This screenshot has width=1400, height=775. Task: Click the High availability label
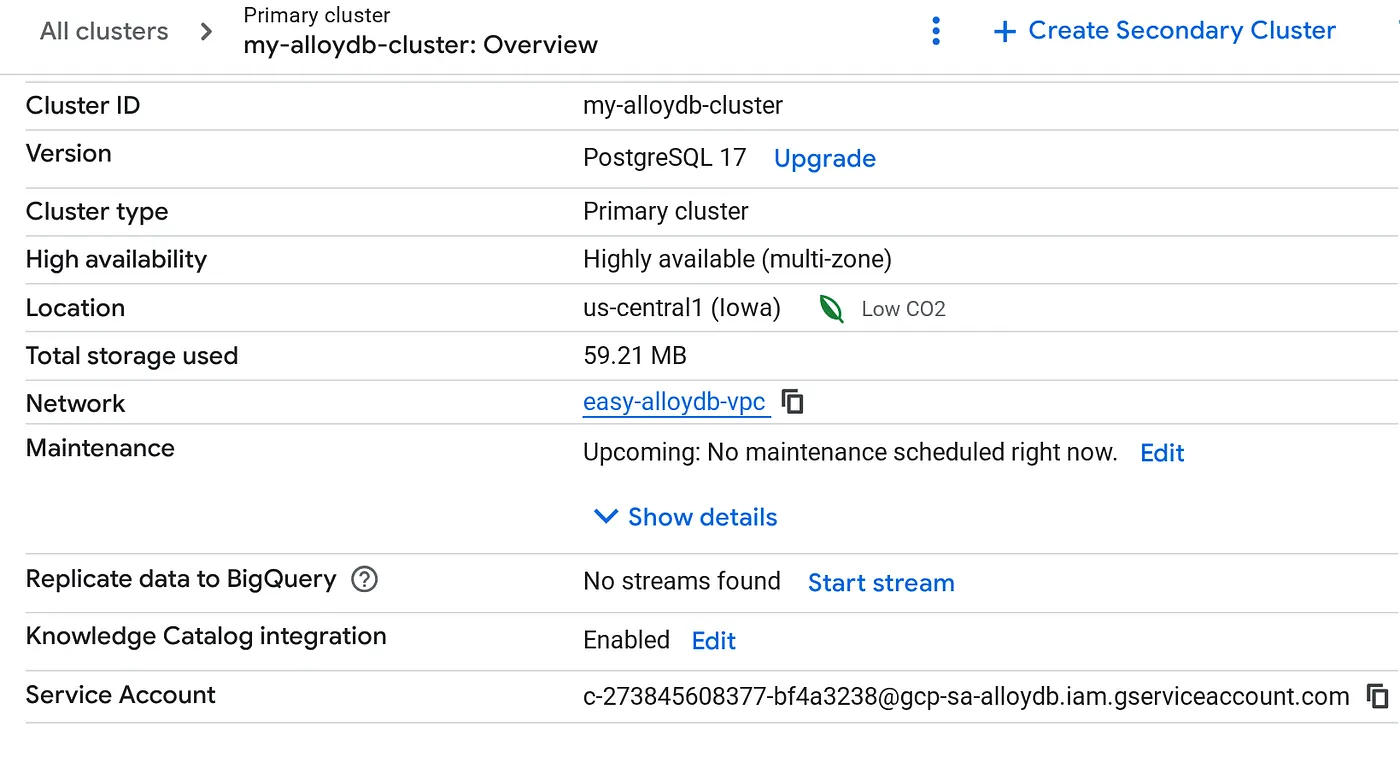pos(116,260)
